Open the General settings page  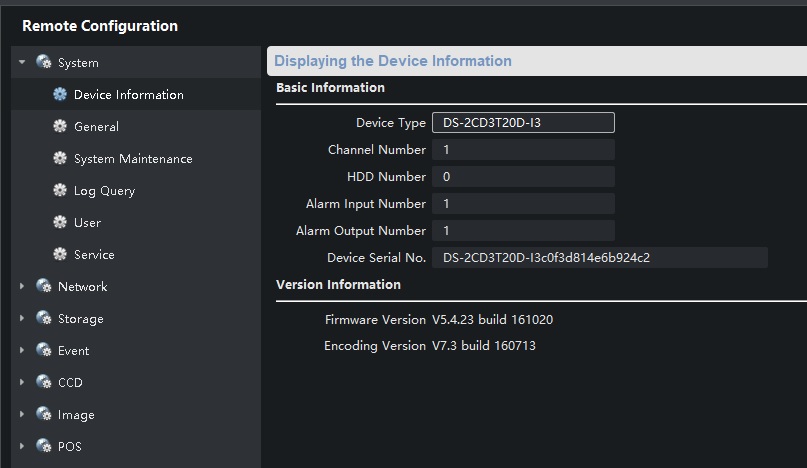96,127
